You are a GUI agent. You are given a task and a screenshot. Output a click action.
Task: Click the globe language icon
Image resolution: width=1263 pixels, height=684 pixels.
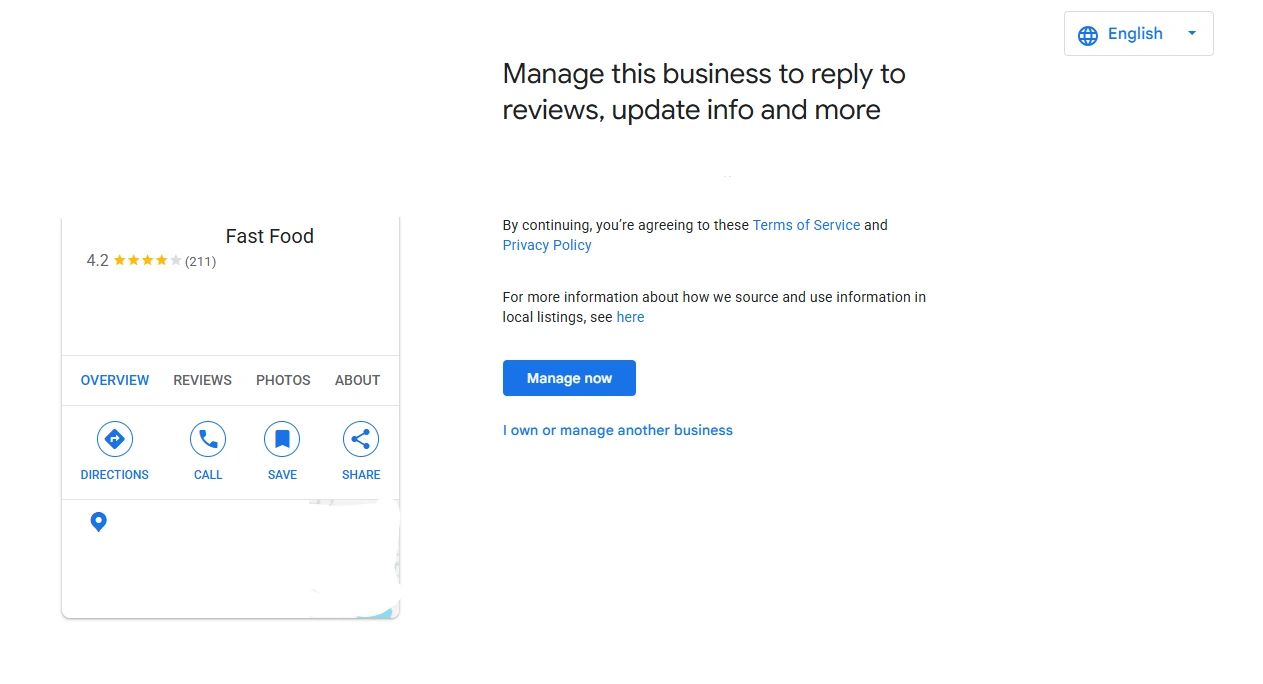[1088, 35]
